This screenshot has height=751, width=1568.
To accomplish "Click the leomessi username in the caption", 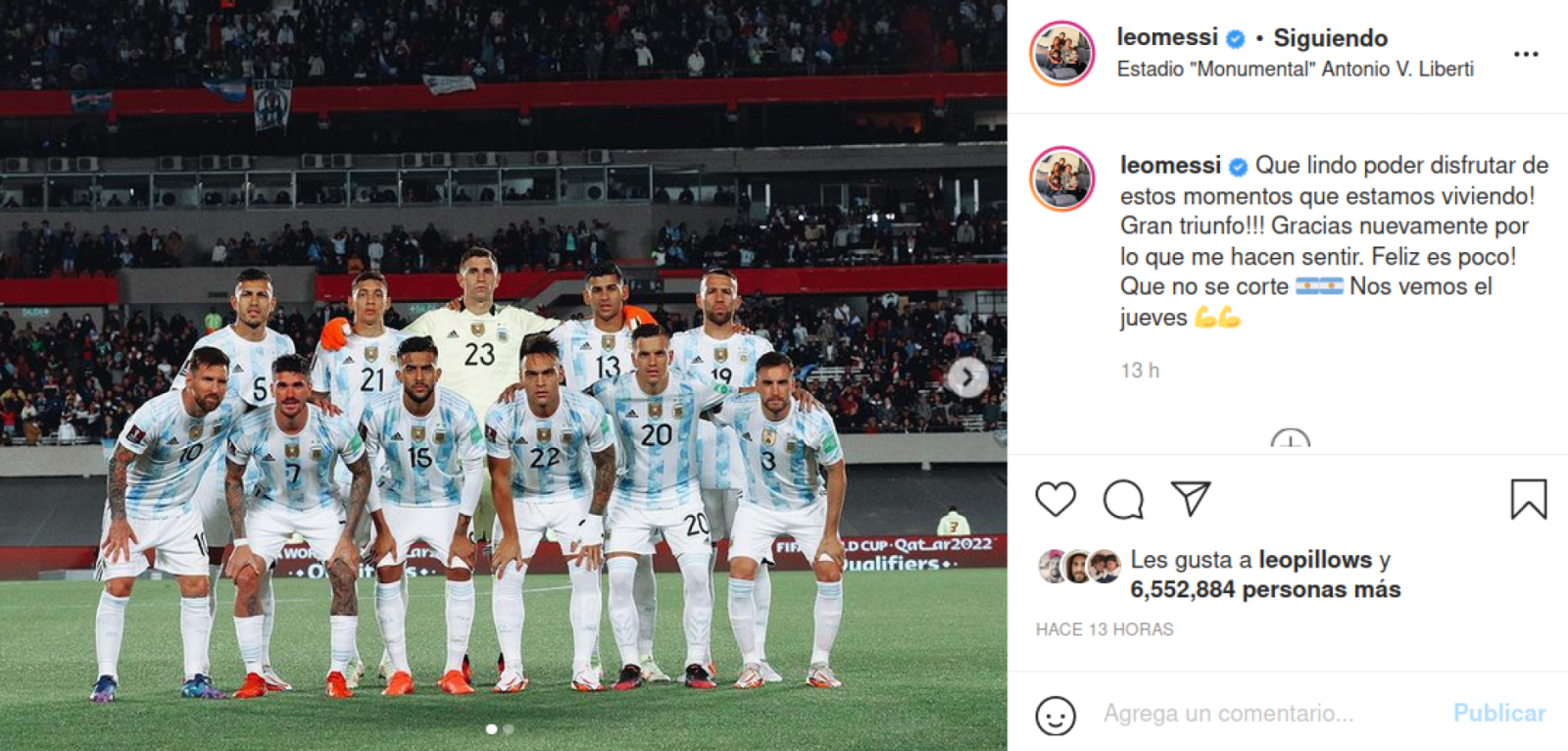I will coord(1170,165).
